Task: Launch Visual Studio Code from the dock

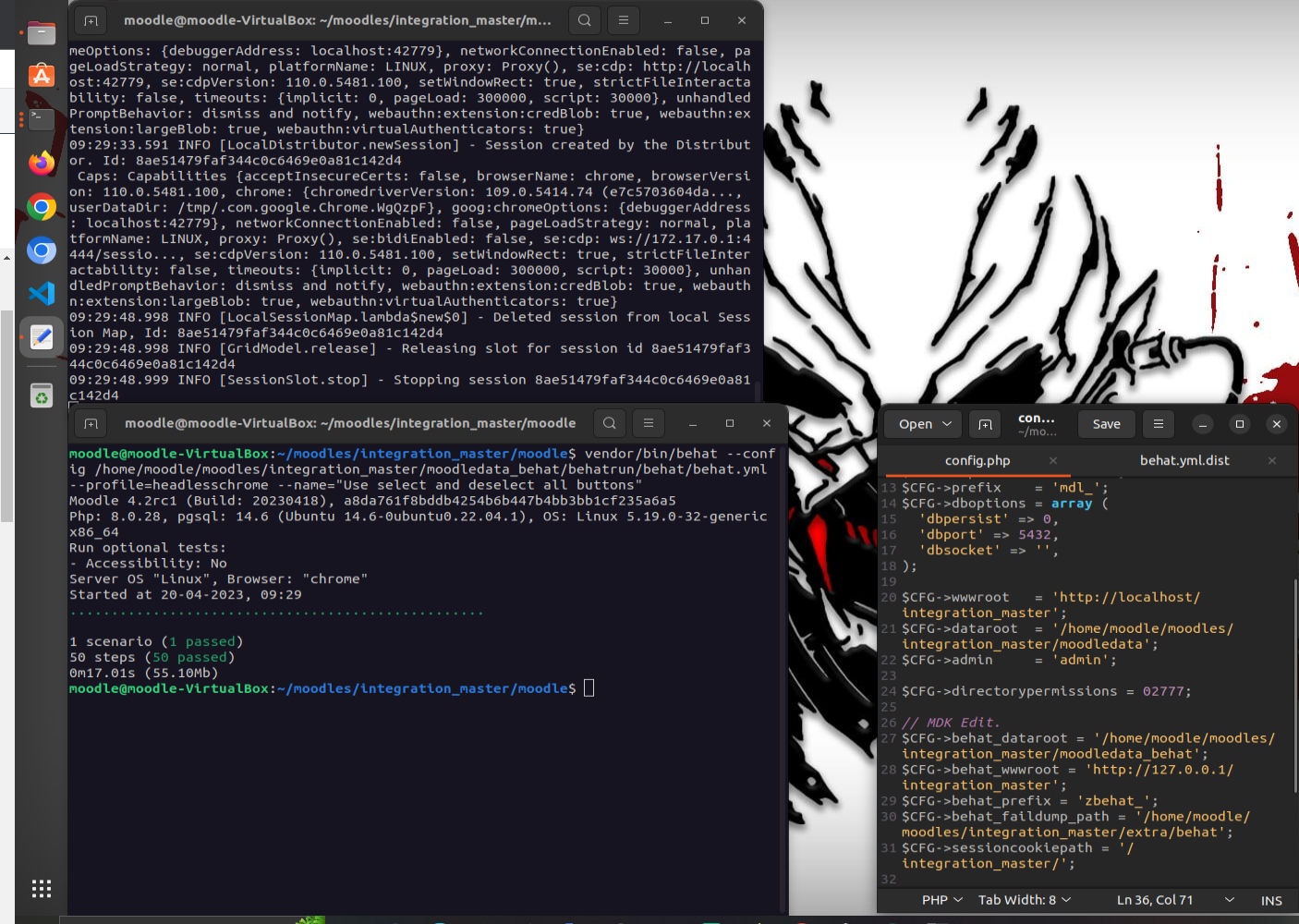Action: click(x=42, y=294)
